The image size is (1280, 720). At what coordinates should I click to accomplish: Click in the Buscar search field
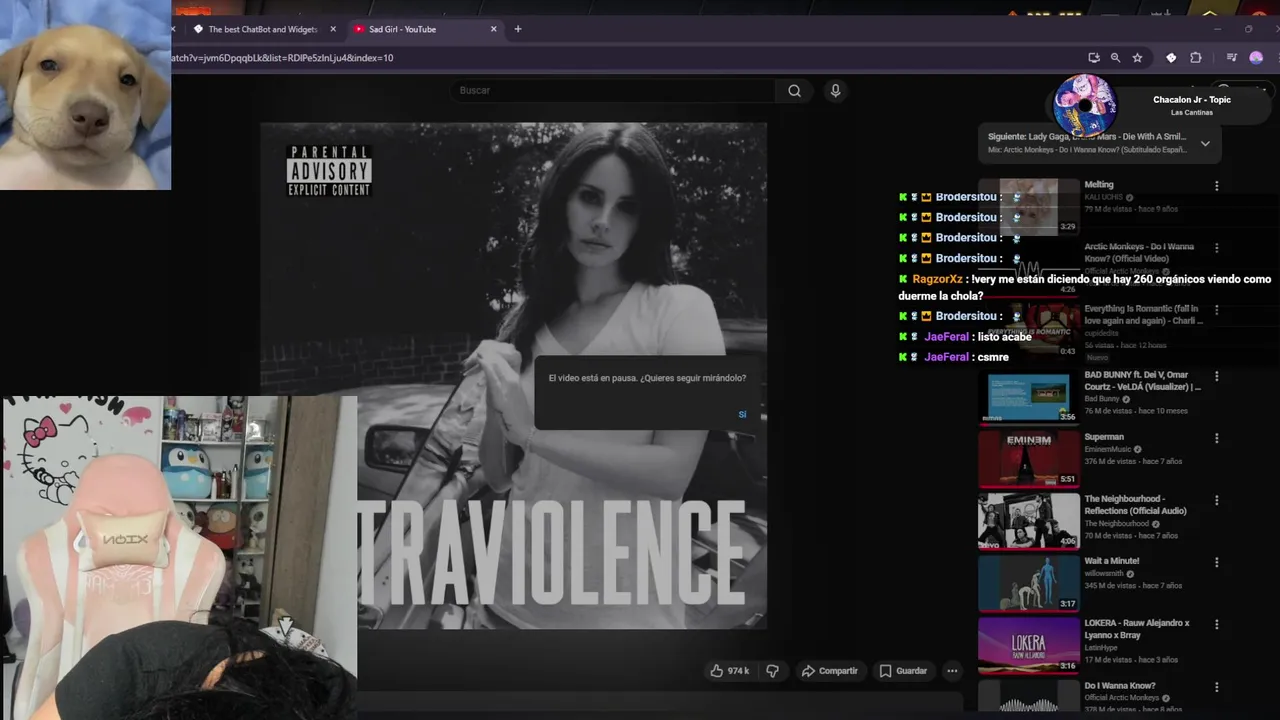[612, 91]
